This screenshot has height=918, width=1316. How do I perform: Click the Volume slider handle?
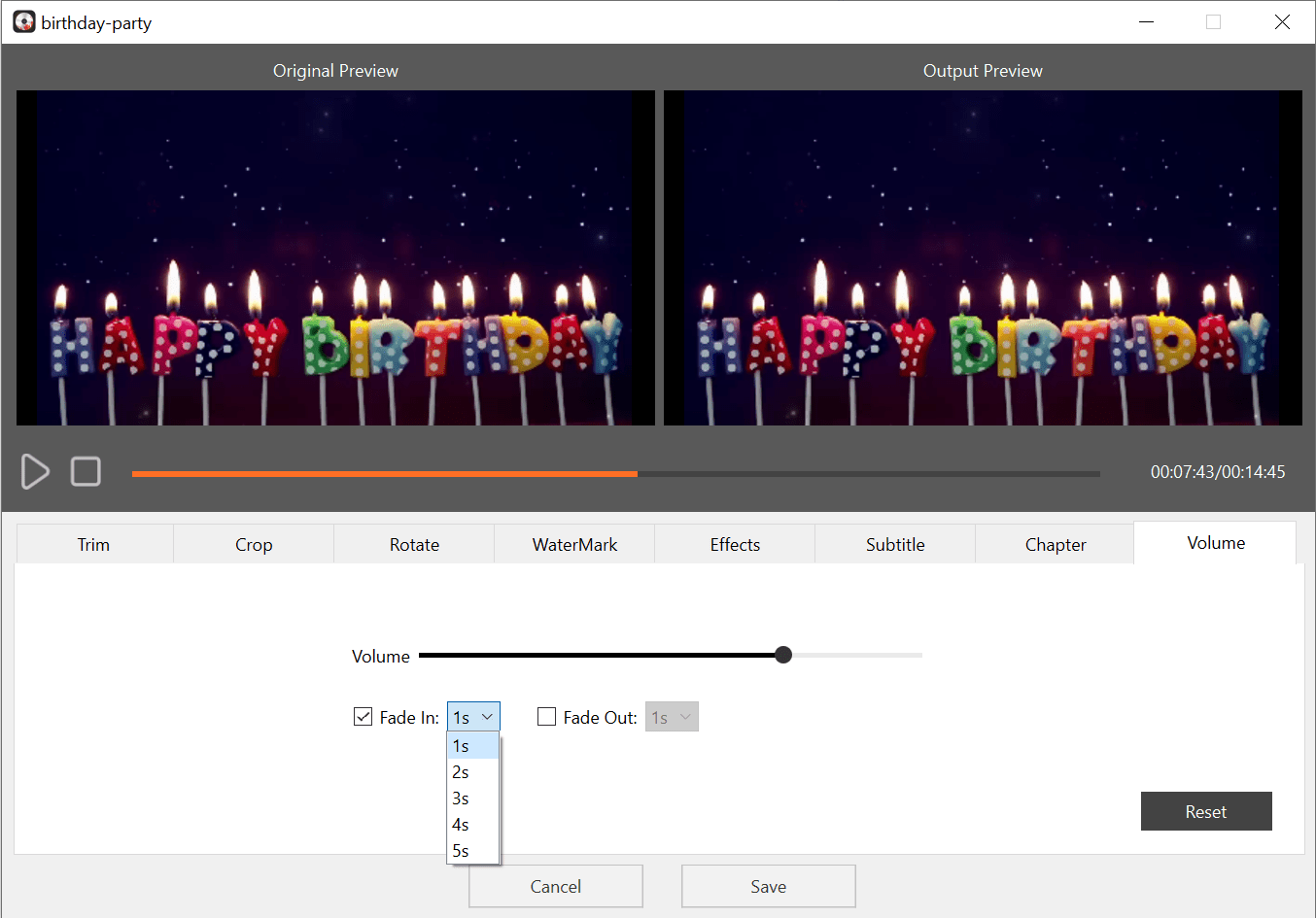783,655
